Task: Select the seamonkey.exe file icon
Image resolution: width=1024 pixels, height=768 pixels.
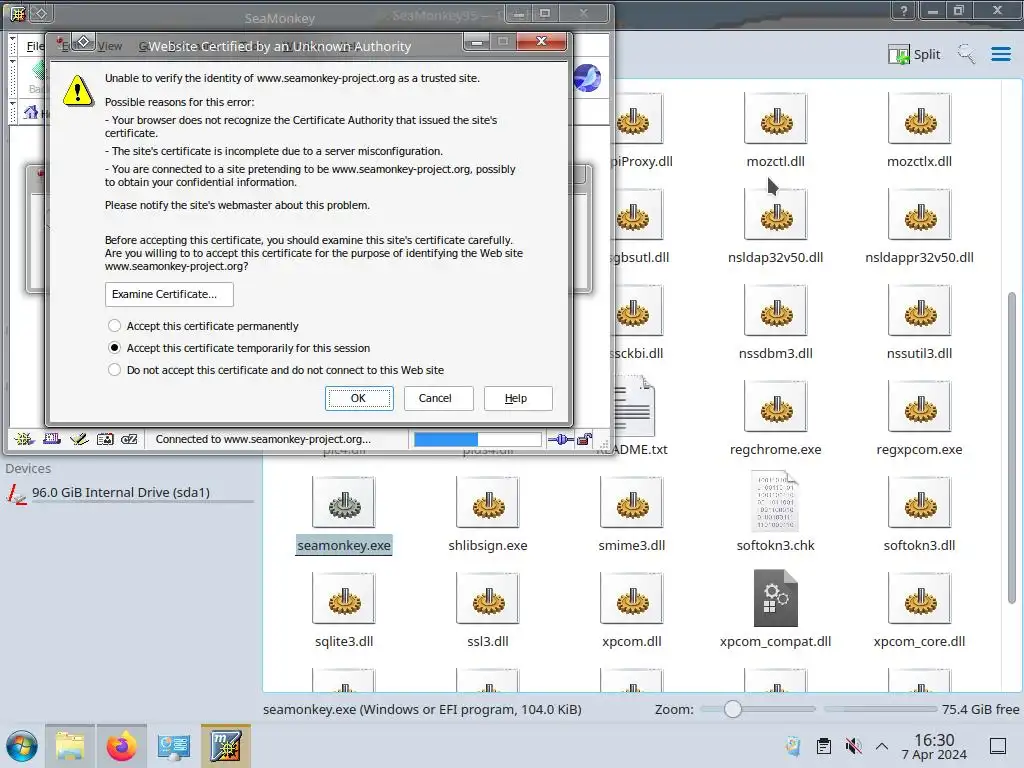Action: pyautogui.click(x=344, y=503)
